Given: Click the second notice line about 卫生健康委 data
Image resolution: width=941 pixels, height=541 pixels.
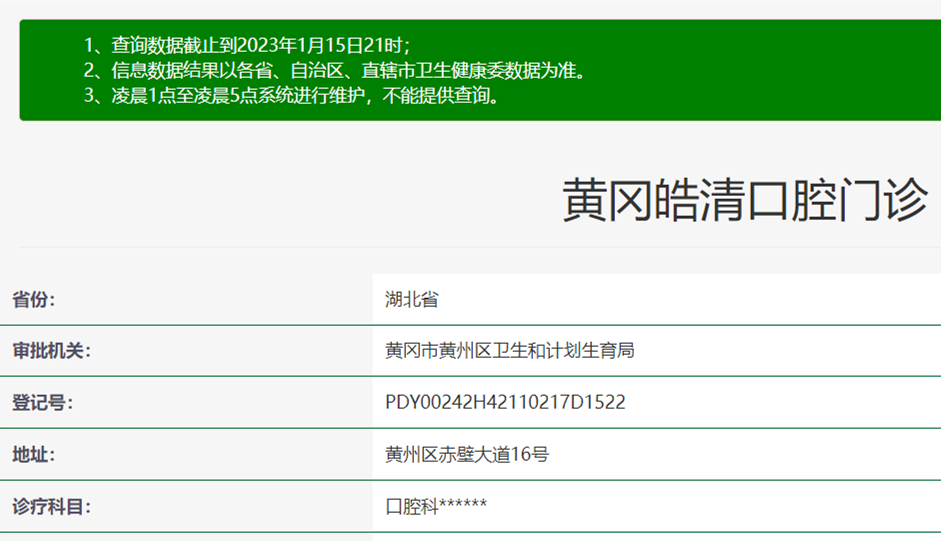Looking at the screenshot, I should (335, 71).
